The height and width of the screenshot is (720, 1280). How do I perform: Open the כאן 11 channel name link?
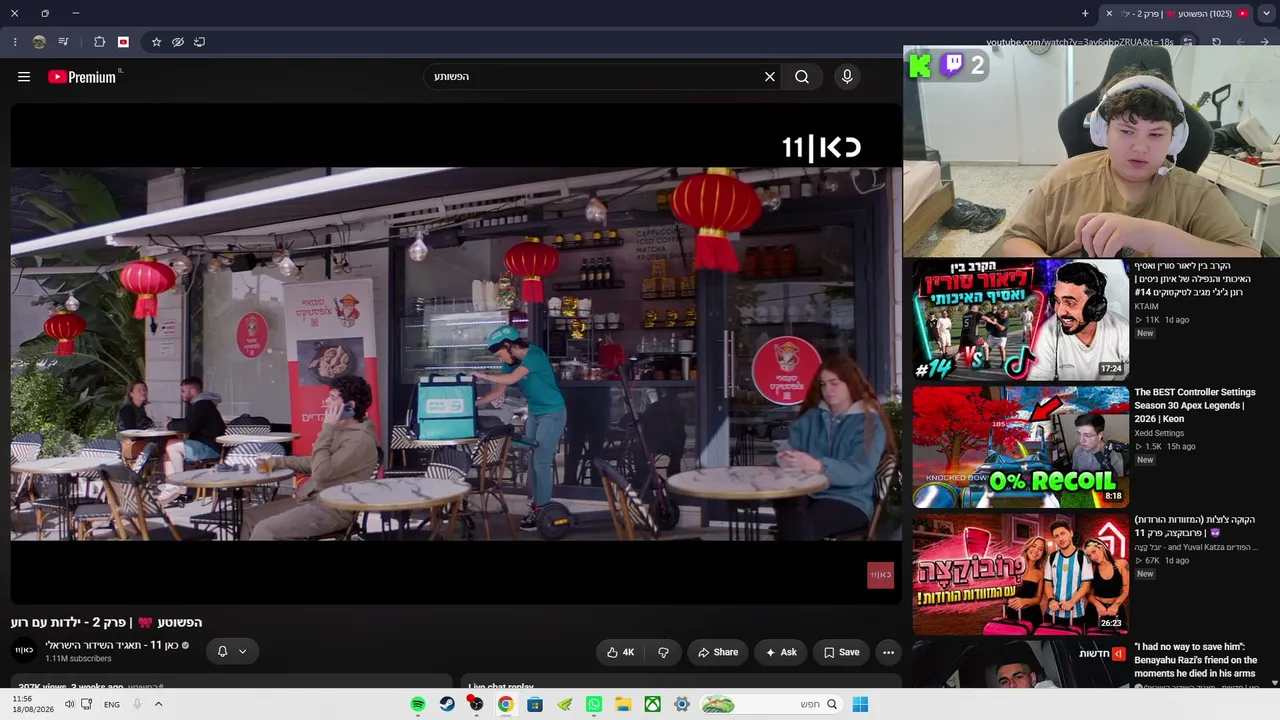111,645
